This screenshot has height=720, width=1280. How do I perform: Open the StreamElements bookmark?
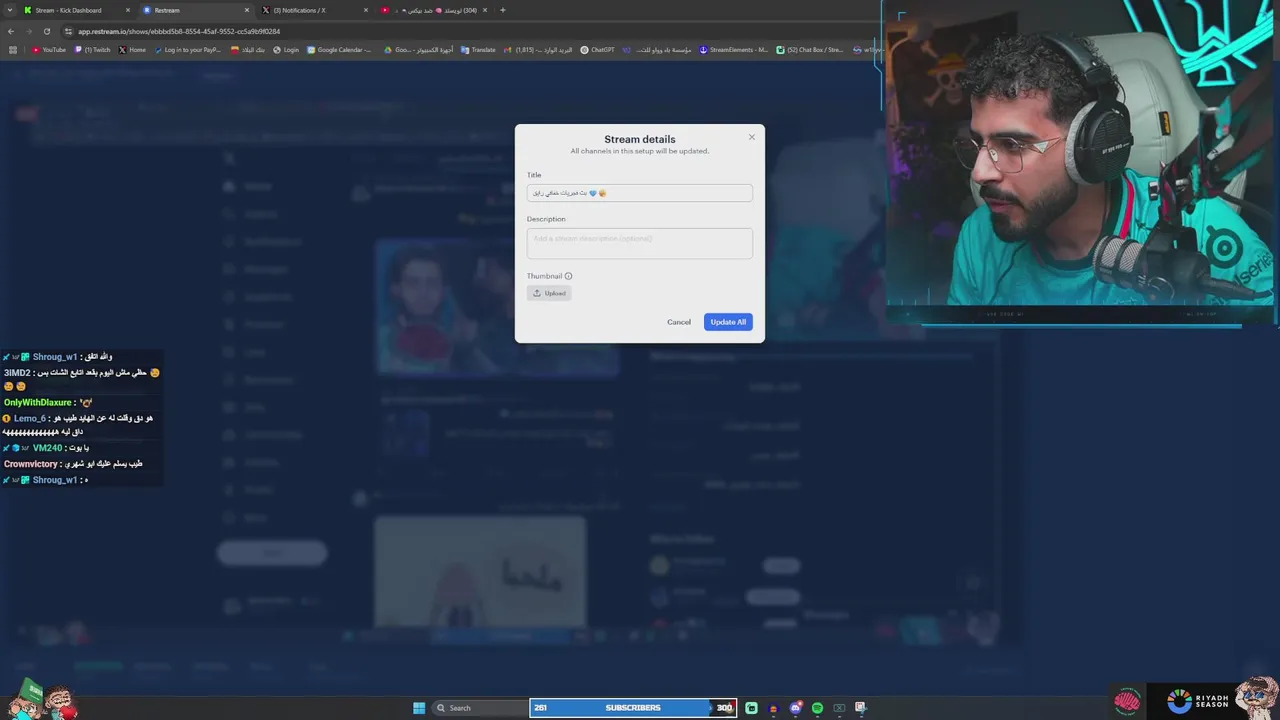pyautogui.click(x=734, y=50)
